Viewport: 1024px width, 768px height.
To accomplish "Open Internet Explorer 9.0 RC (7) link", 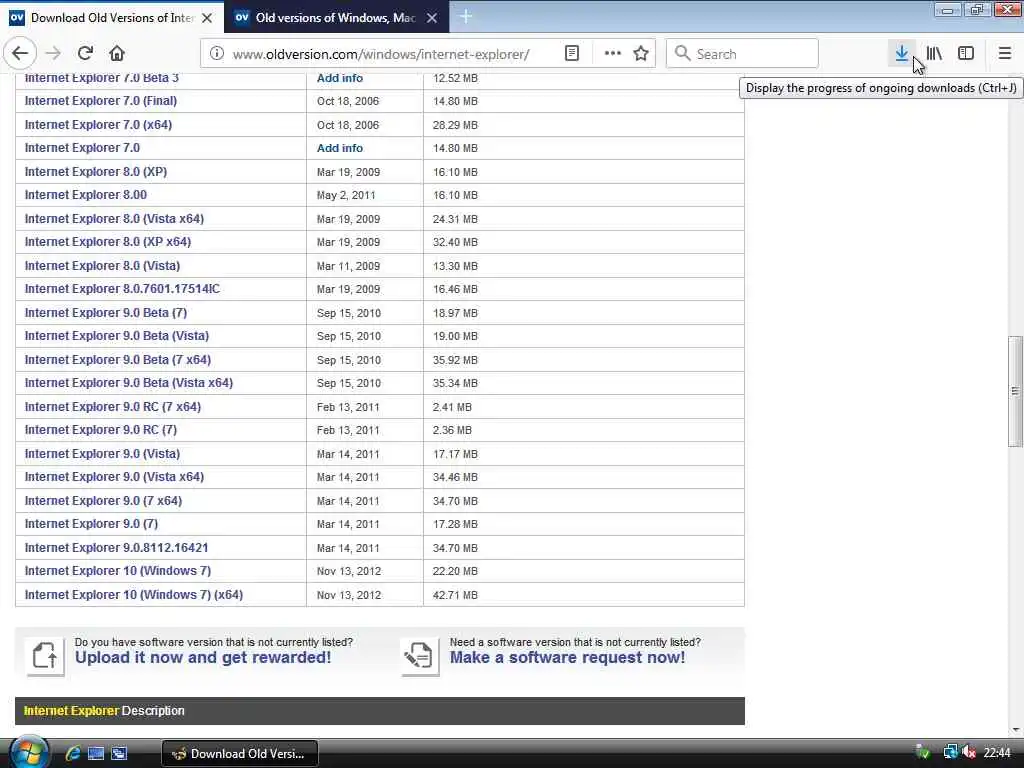I will [x=101, y=430].
